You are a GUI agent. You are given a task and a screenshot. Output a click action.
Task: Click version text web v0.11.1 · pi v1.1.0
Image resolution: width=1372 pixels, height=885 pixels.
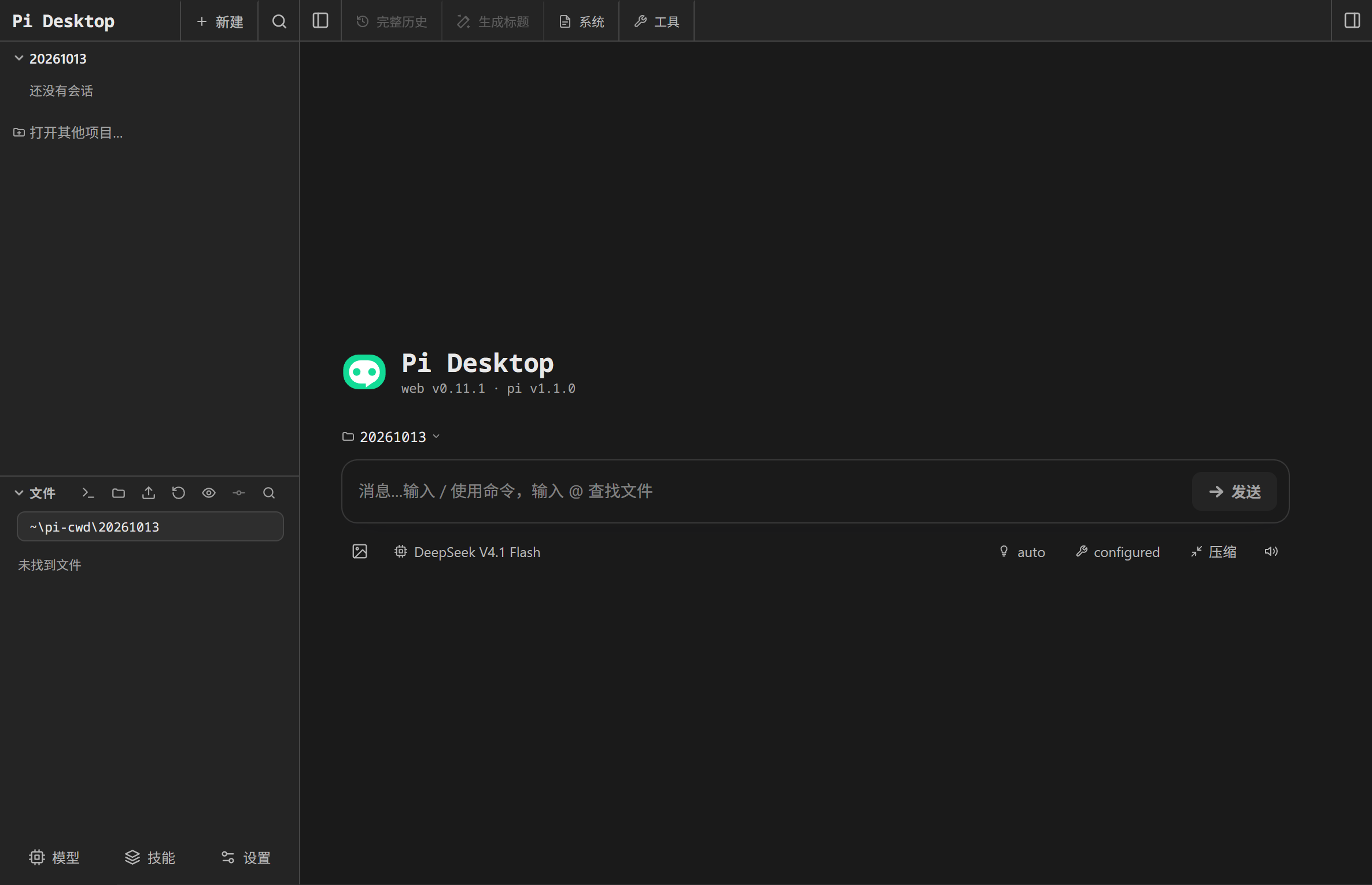[489, 389]
